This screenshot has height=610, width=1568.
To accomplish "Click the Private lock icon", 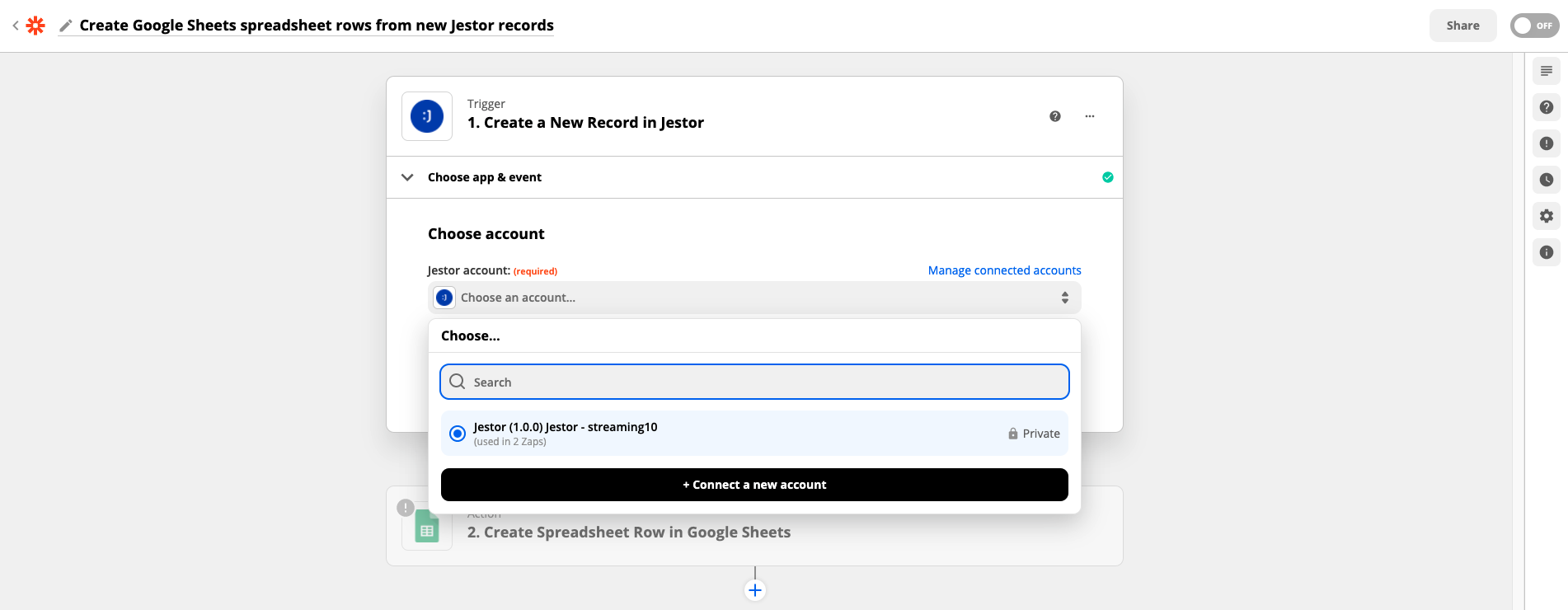I will point(1013,434).
